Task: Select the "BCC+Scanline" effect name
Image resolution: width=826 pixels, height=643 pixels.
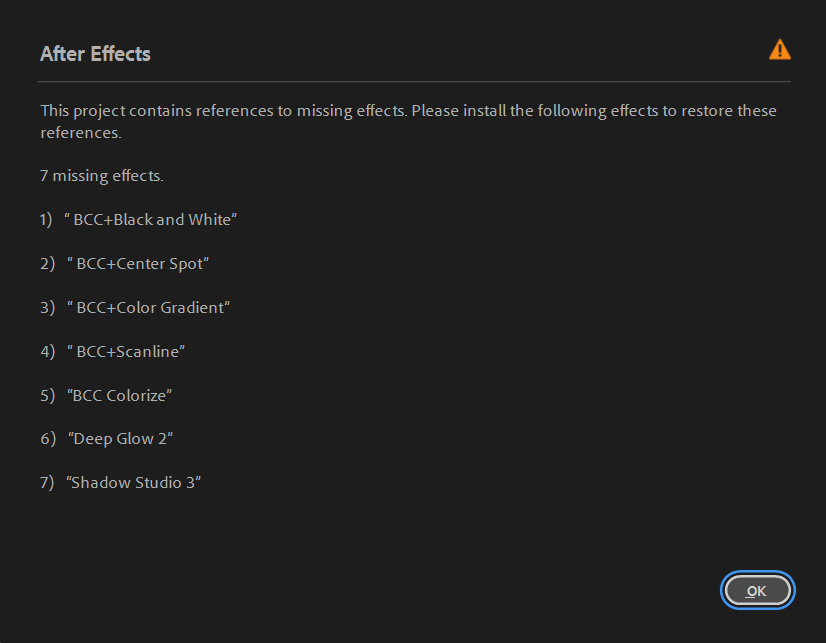Action: (127, 351)
